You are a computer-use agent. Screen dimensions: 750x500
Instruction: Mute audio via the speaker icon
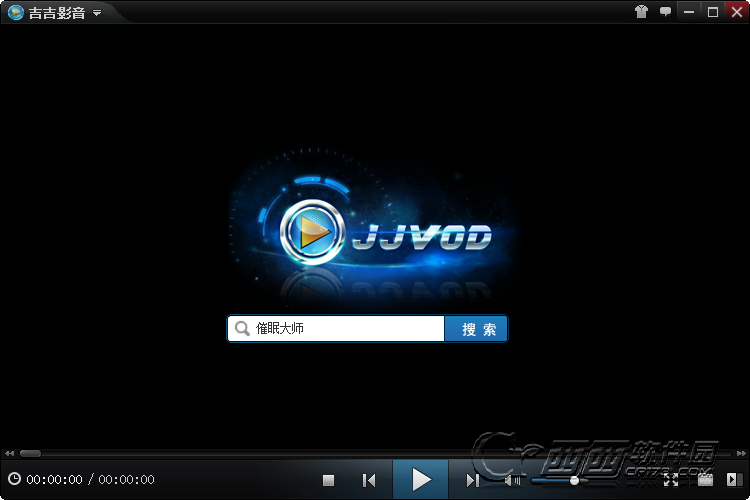(512, 480)
